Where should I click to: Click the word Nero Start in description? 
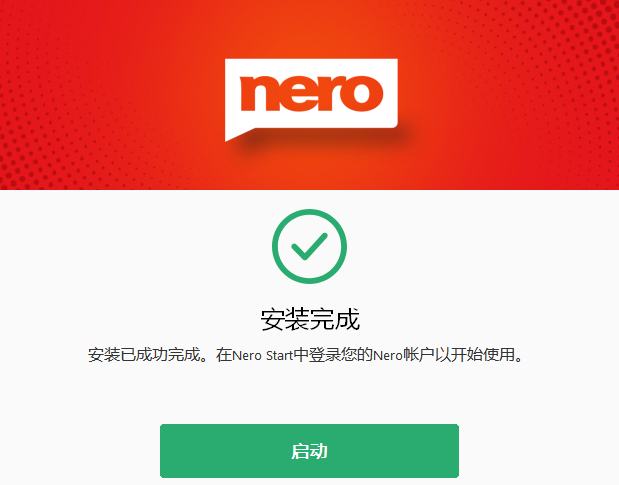click(x=263, y=355)
